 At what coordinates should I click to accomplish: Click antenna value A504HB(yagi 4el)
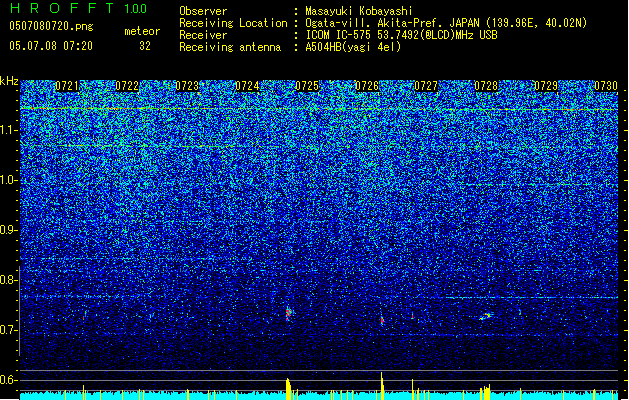tap(353, 47)
